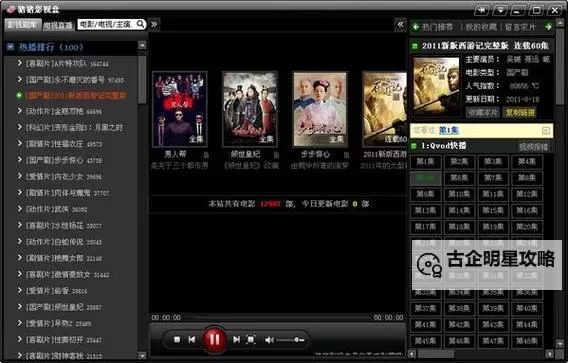This screenshot has width=568, height=363.
Task: Select episode 第3集 button
Action: [493, 162]
